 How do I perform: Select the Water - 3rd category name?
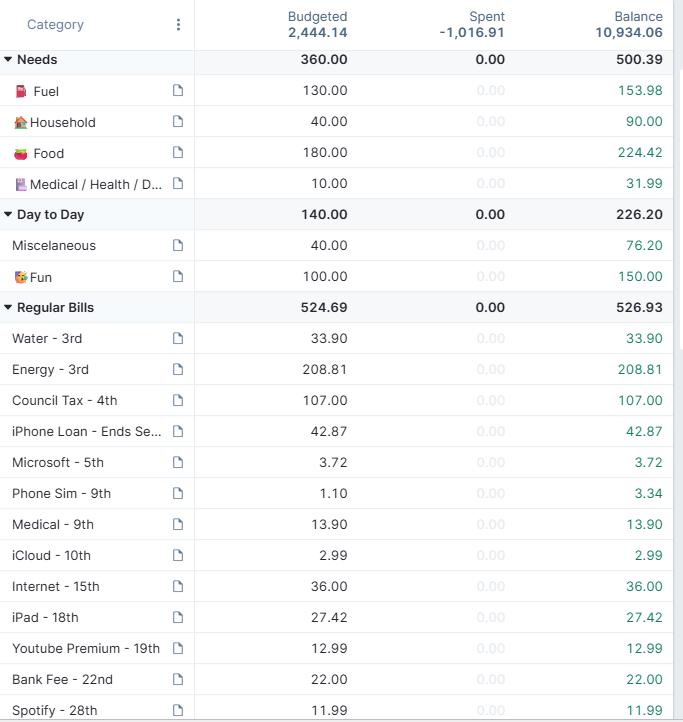pos(47,338)
